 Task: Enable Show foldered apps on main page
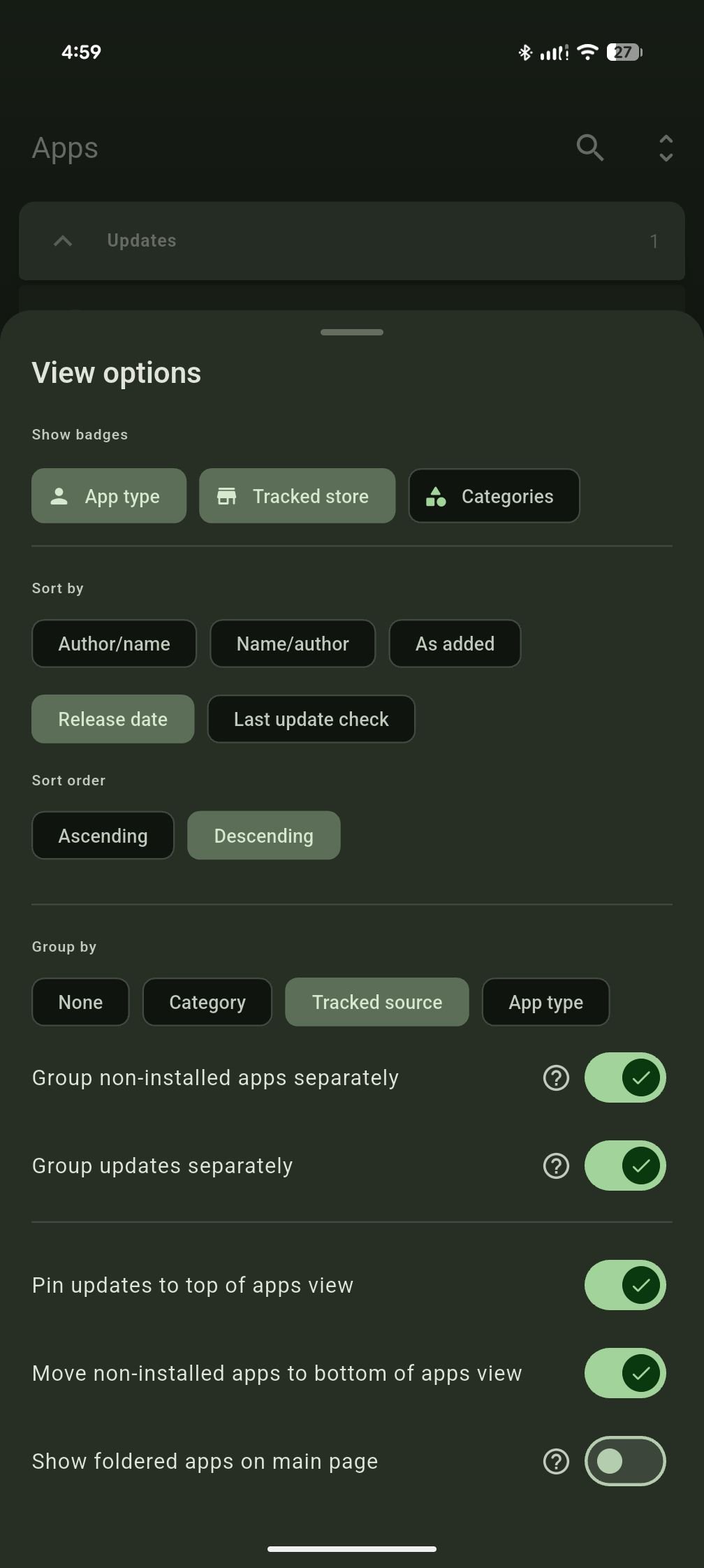point(625,1461)
